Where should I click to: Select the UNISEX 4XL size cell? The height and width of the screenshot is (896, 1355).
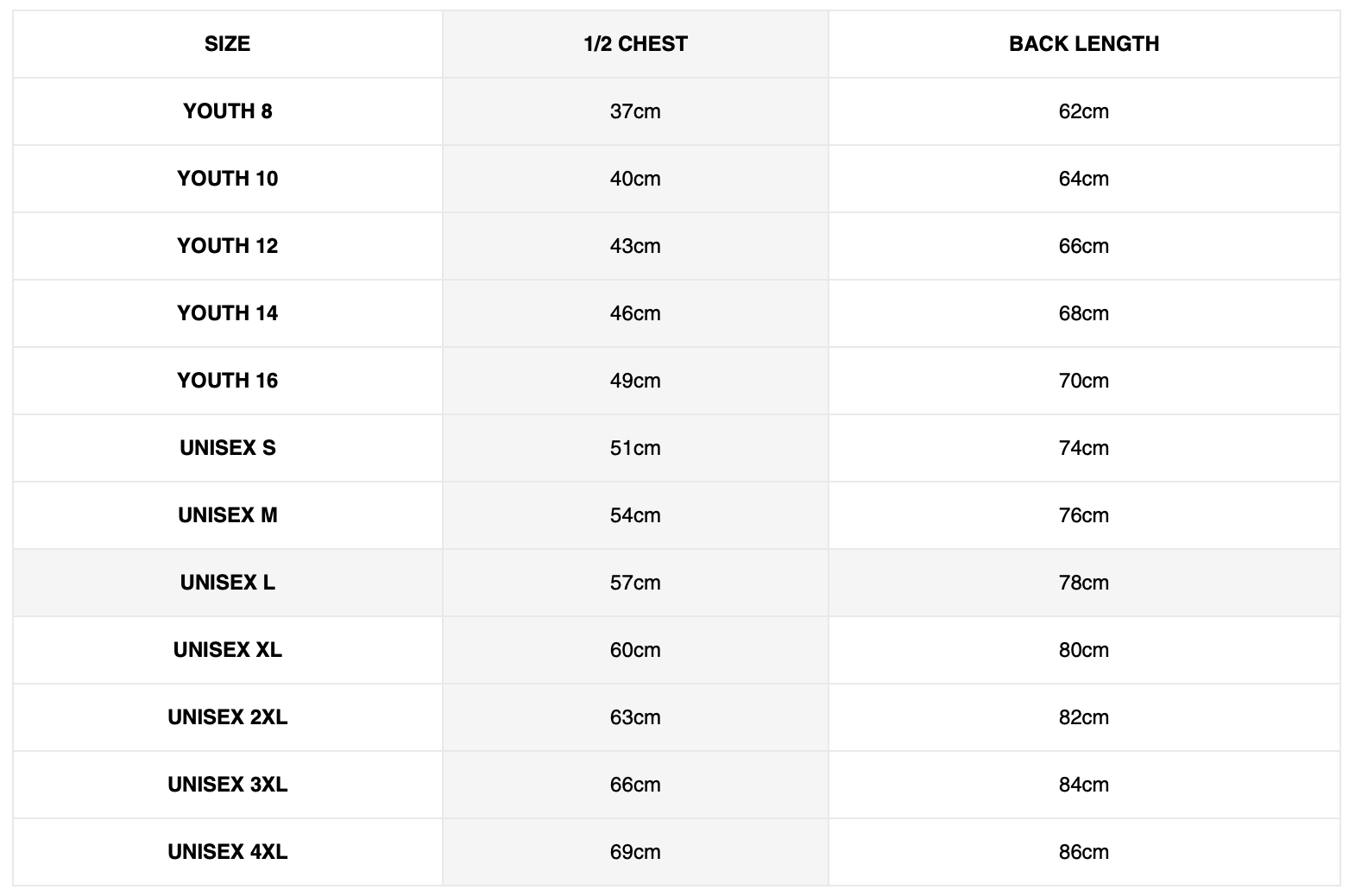pos(228,852)
